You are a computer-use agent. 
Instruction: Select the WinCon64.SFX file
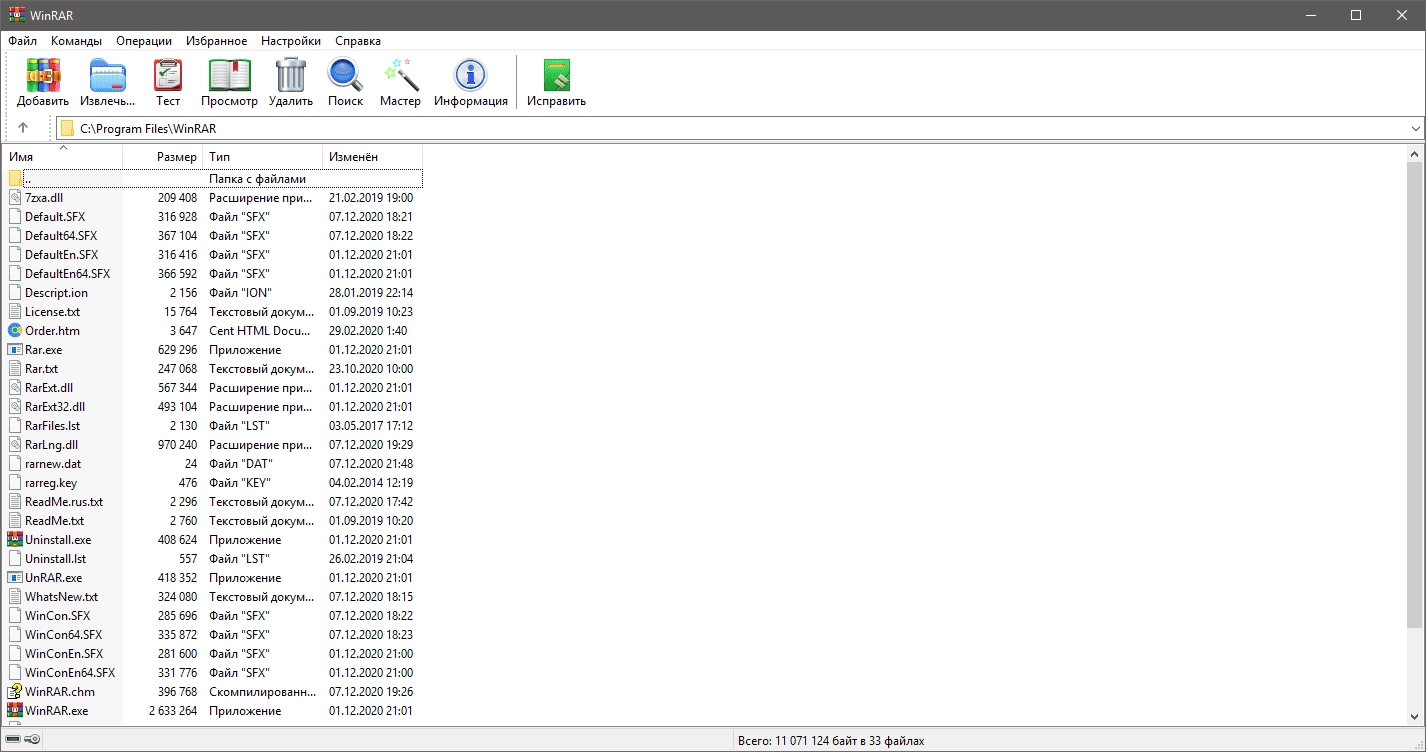[x=63, y=634]
